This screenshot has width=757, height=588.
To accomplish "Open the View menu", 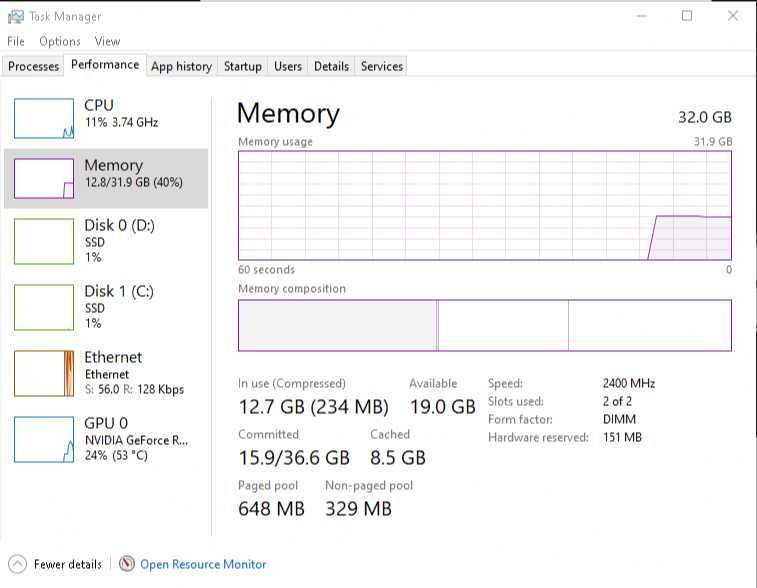I will click(x=107, y=41).
